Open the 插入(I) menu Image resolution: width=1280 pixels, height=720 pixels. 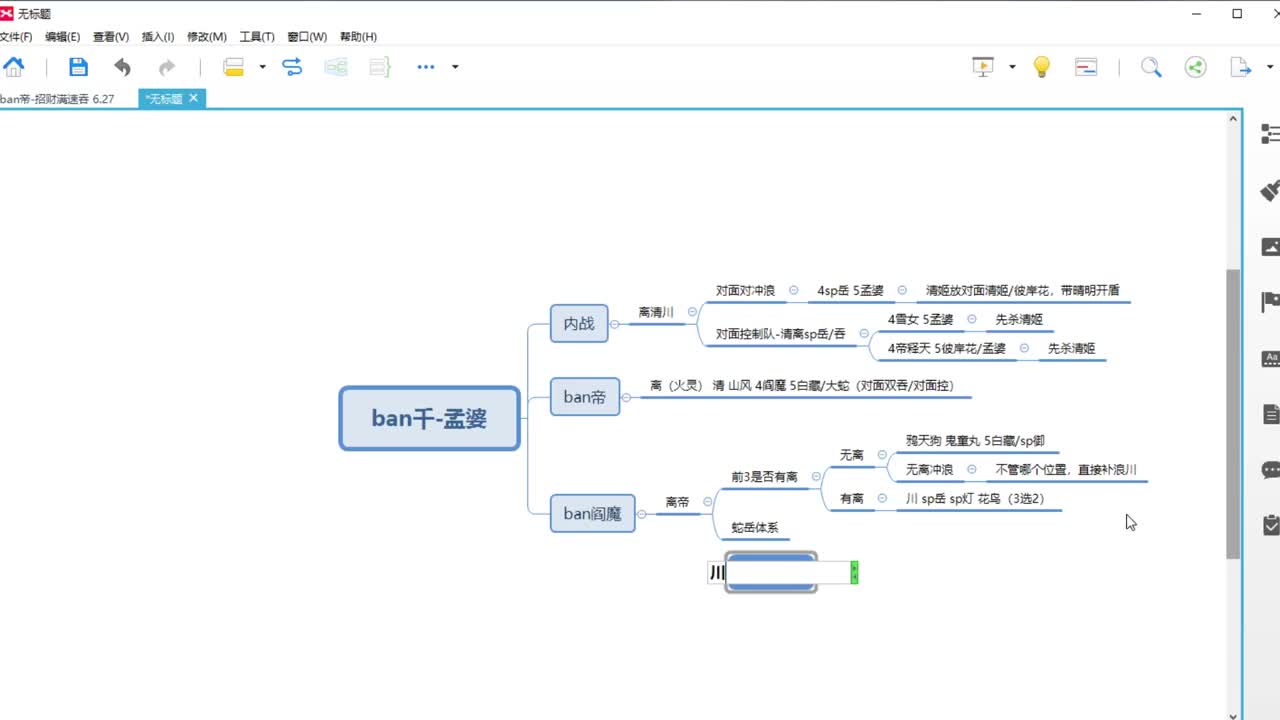[158, 37]
